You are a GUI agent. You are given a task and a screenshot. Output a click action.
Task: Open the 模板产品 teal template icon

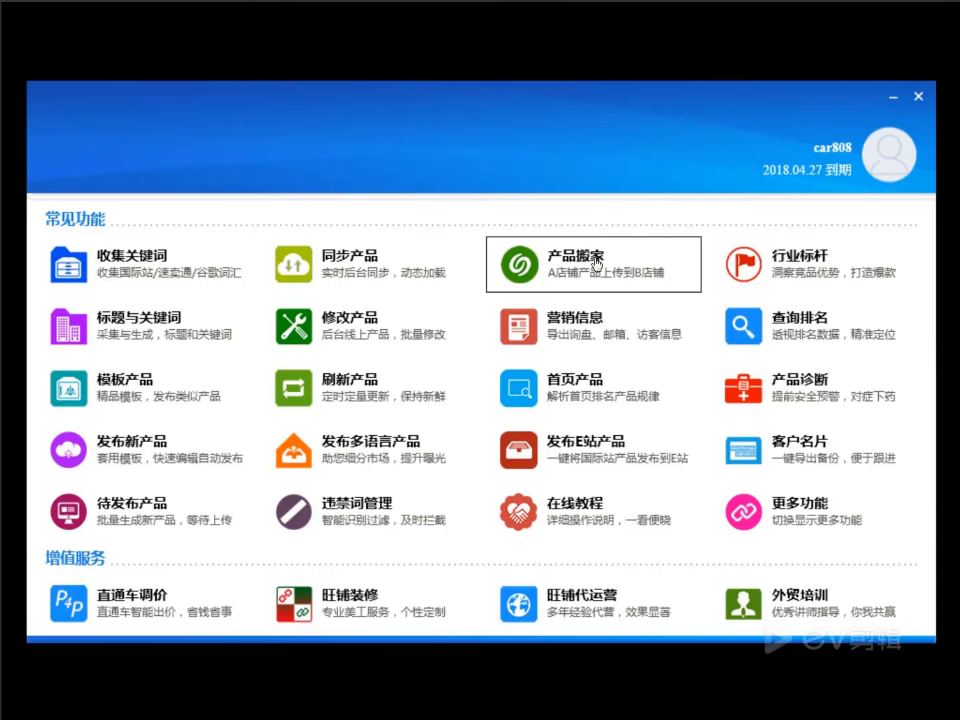69,388
